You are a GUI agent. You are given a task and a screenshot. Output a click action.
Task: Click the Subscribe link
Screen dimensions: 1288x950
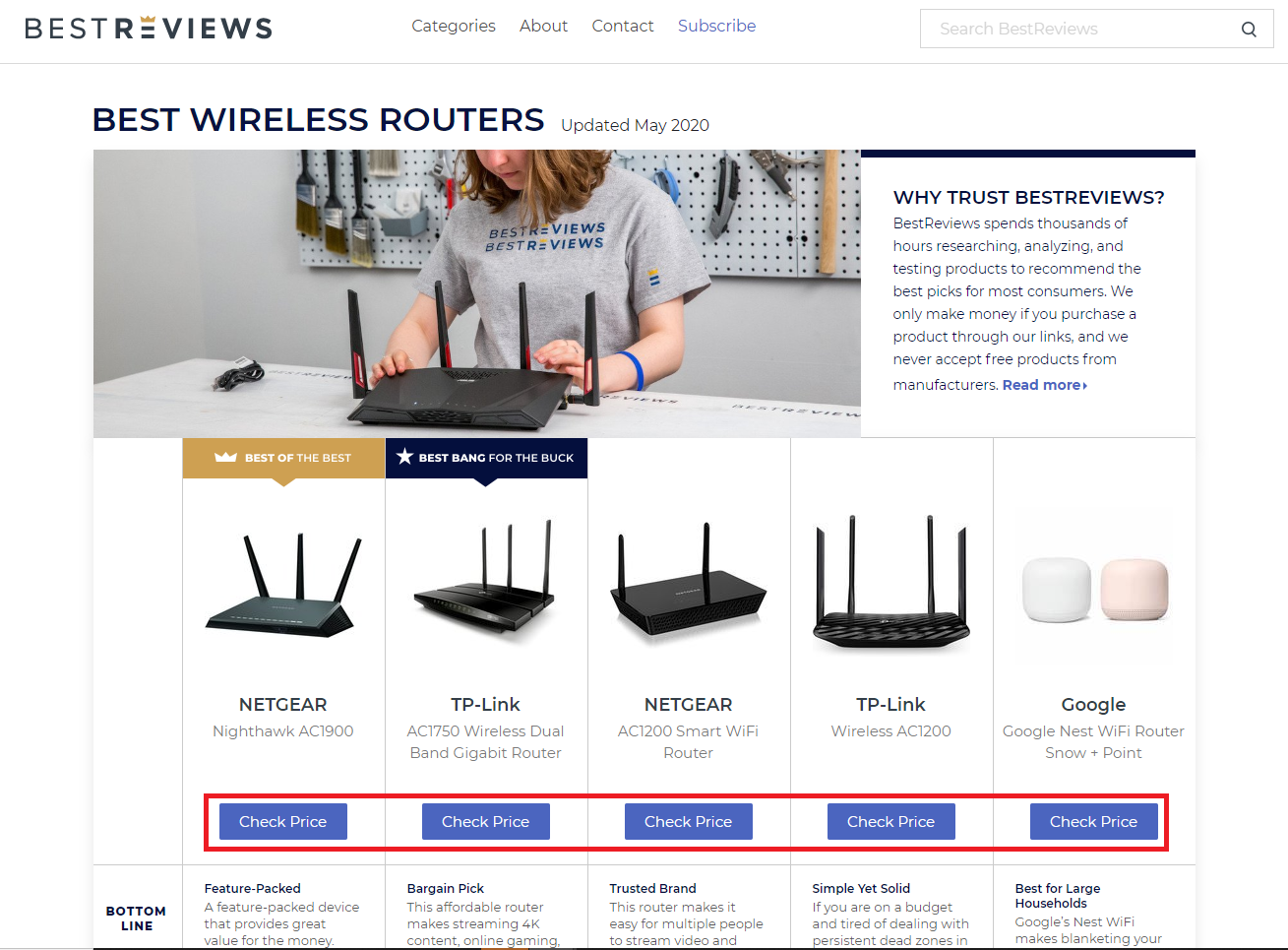pos(716,26)
